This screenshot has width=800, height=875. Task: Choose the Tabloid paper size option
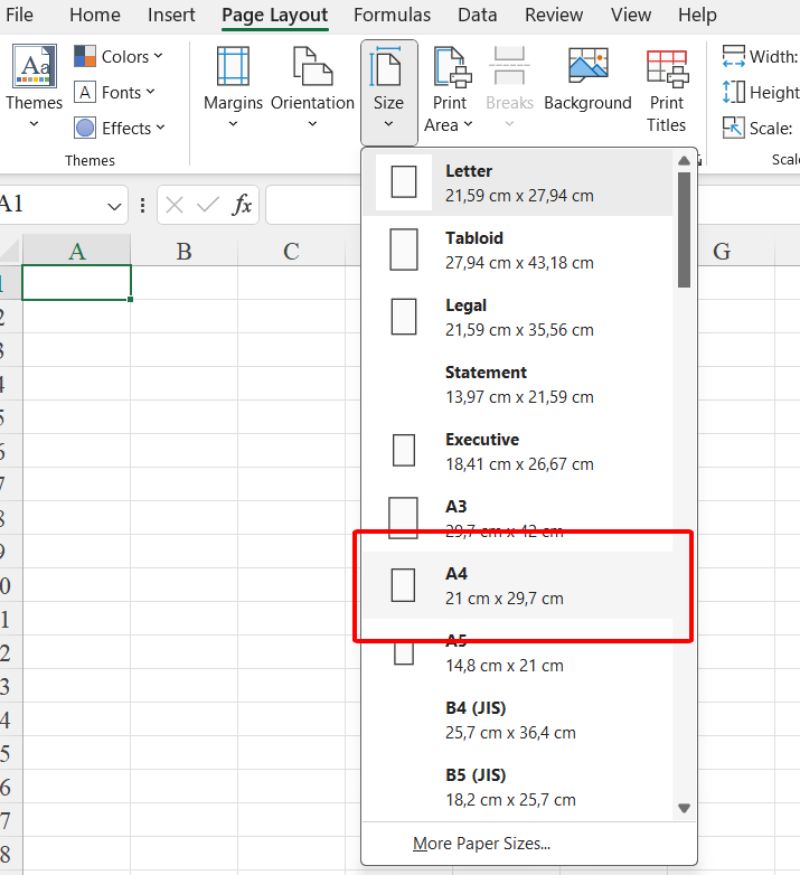(x=518, y=250)
